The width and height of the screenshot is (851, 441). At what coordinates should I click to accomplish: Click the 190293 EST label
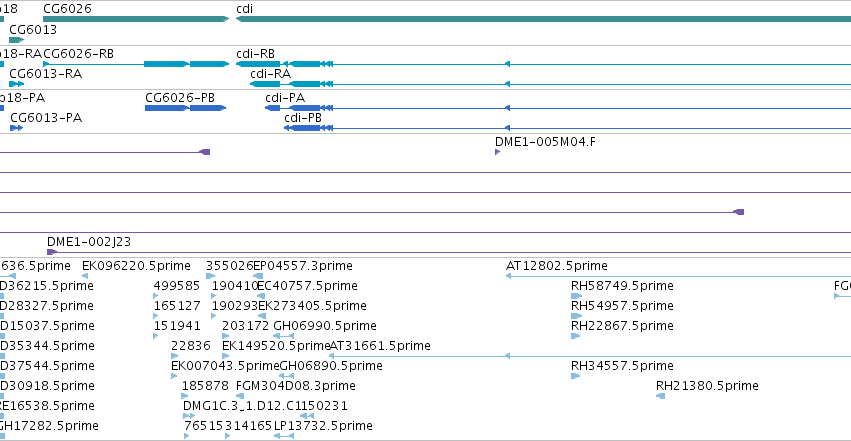click(234, 306)
